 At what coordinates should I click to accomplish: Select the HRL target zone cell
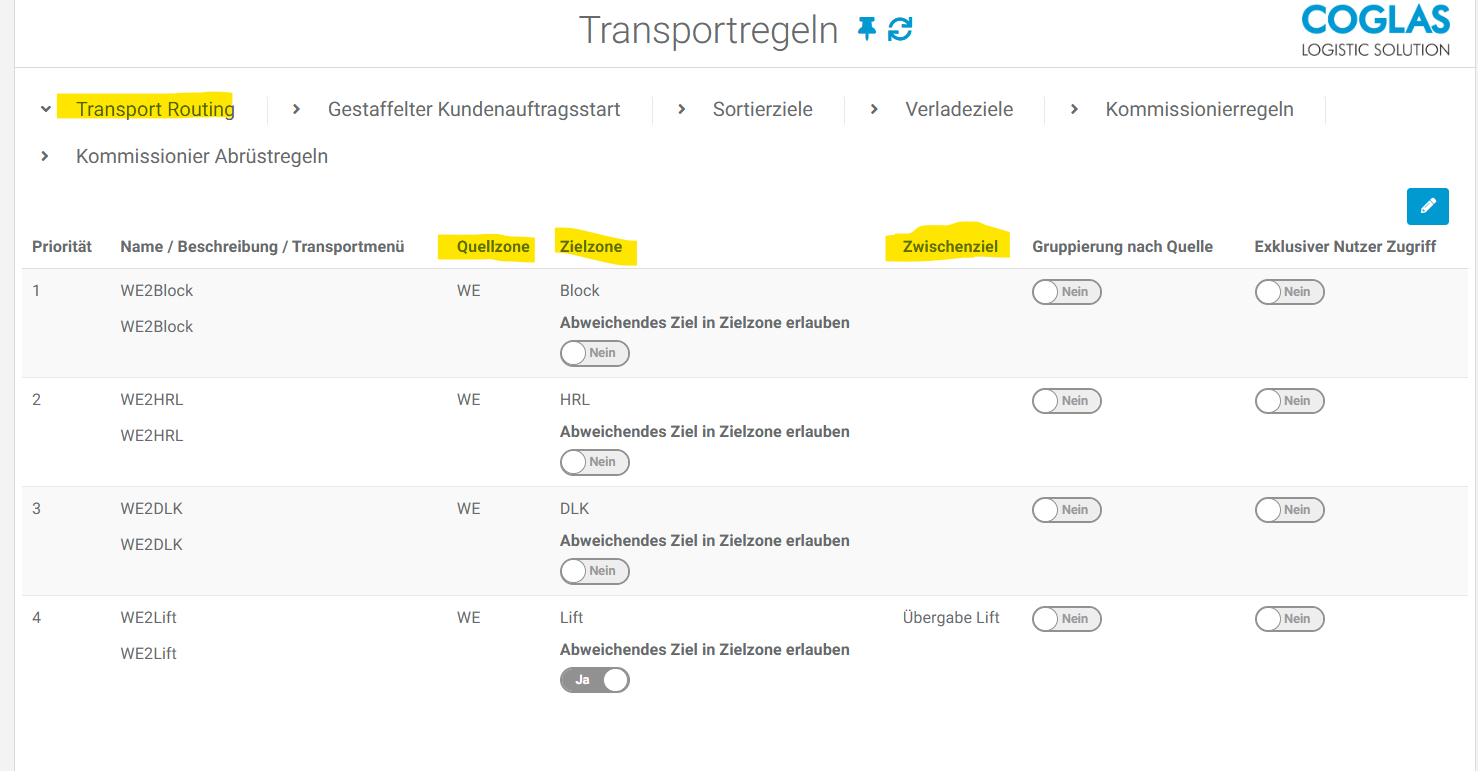(x=575, y=400)
